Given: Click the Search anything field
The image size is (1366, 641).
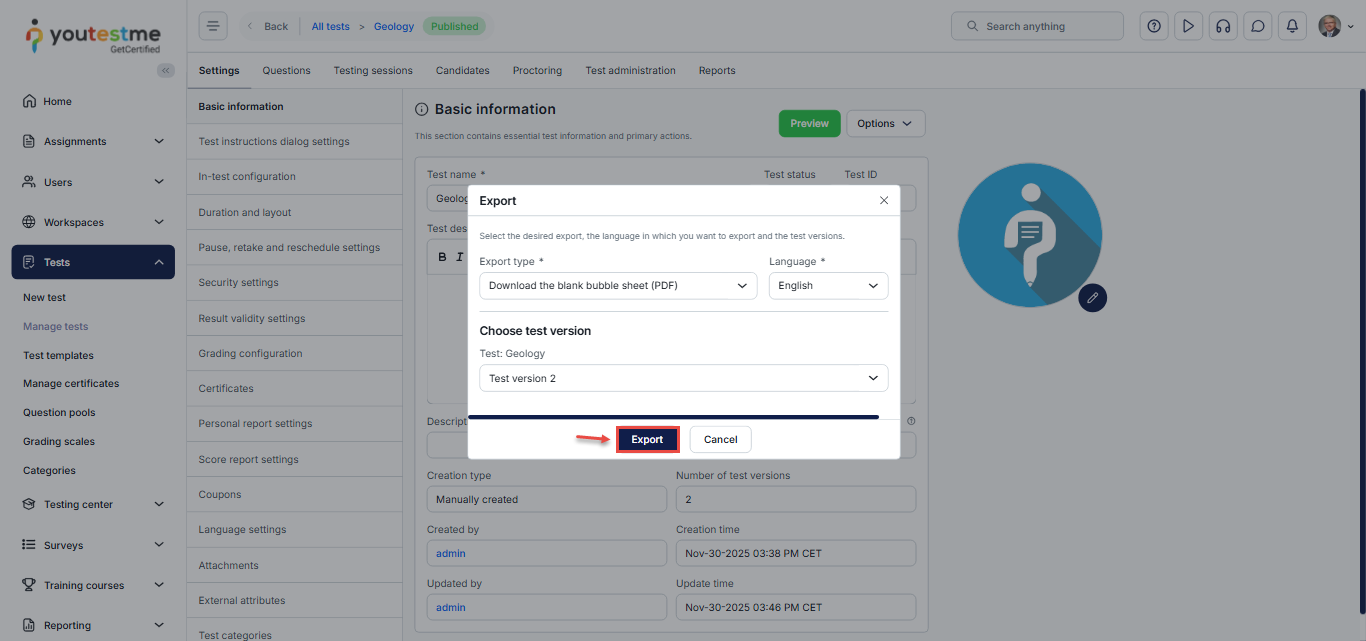Looking at the screenshot, I should point(1037,26).
